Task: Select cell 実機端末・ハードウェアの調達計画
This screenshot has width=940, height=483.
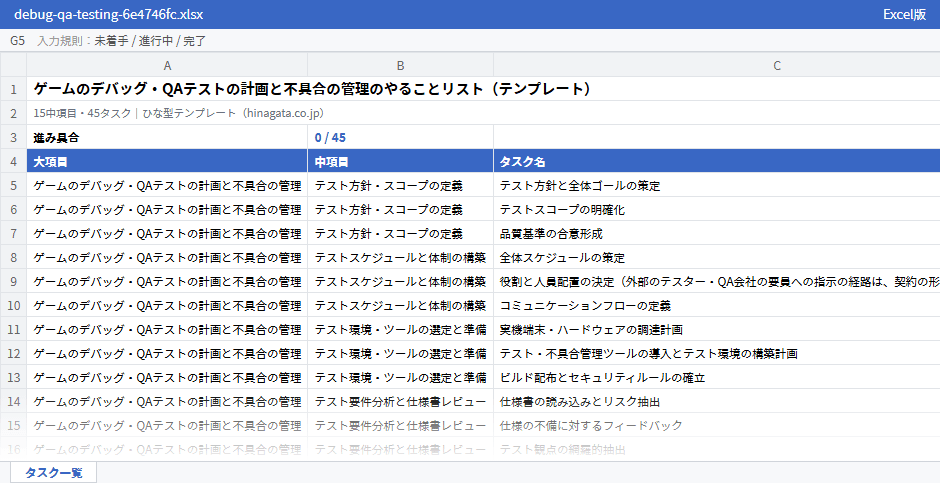Action: [717, 329]
